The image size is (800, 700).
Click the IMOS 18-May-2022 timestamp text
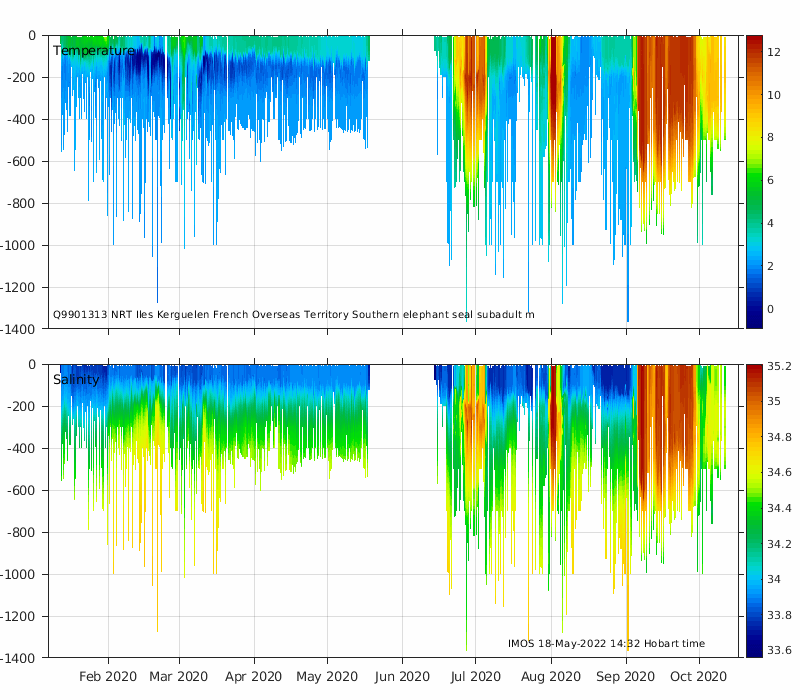tap(606, 643)
